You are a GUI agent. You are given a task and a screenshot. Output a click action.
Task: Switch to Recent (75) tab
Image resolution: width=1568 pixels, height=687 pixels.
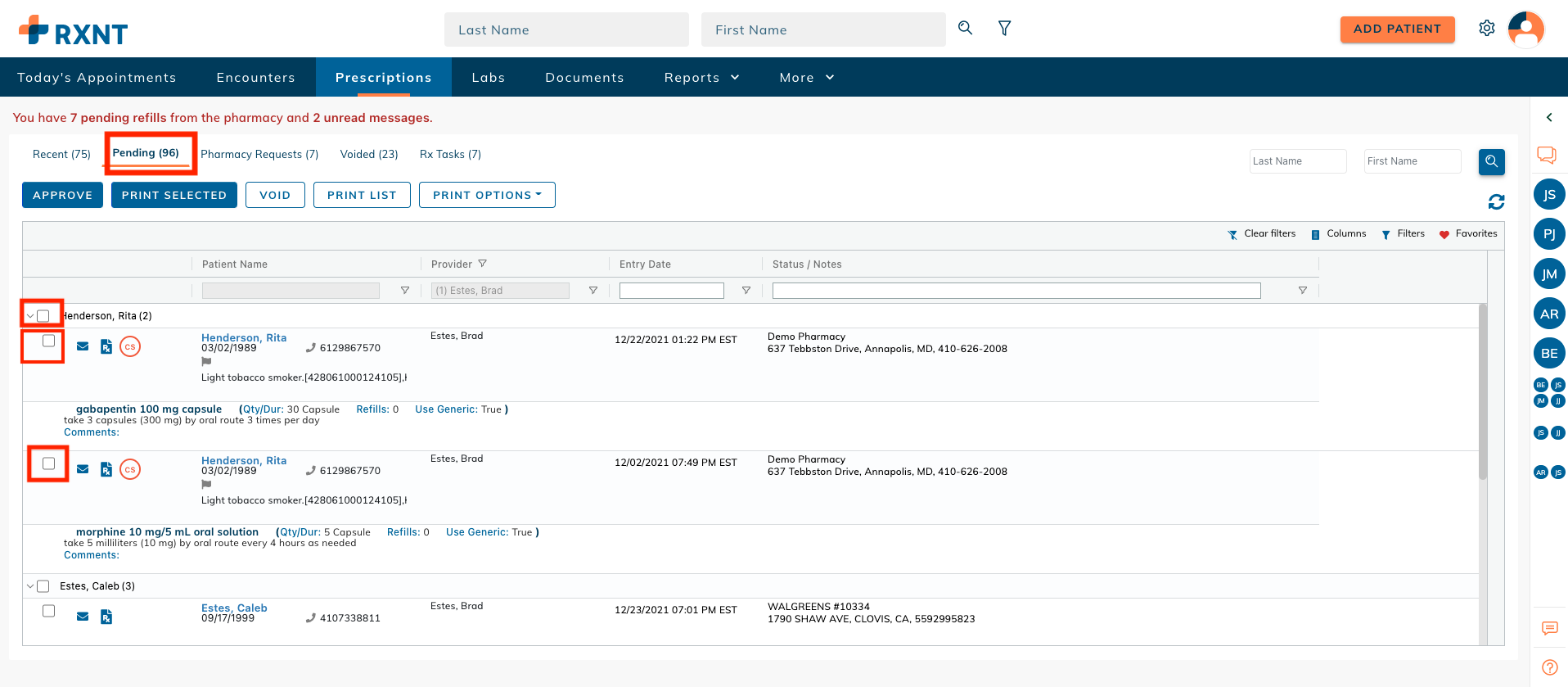pos(61,154)
